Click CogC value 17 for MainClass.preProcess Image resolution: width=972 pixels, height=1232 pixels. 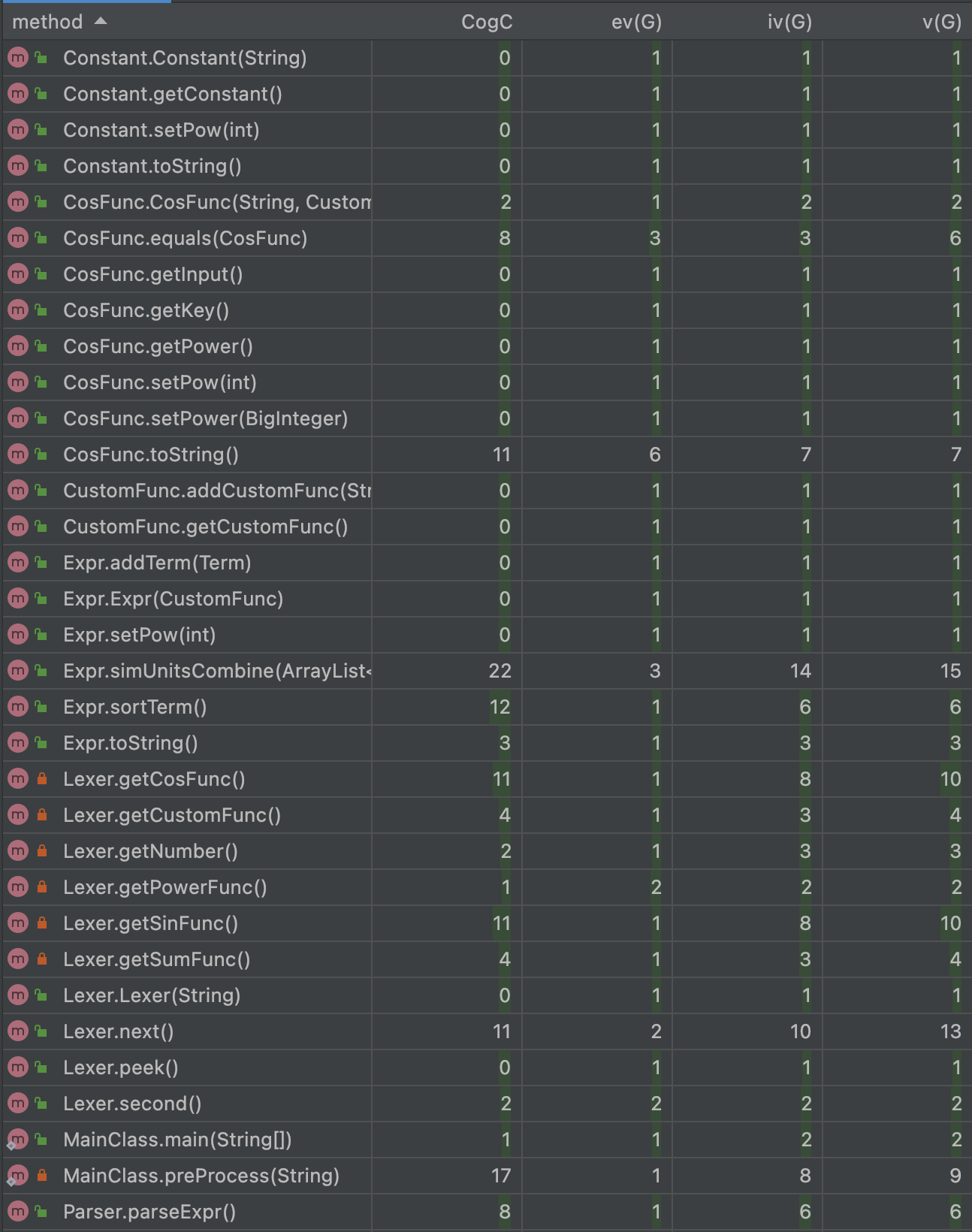(501, 1176)
